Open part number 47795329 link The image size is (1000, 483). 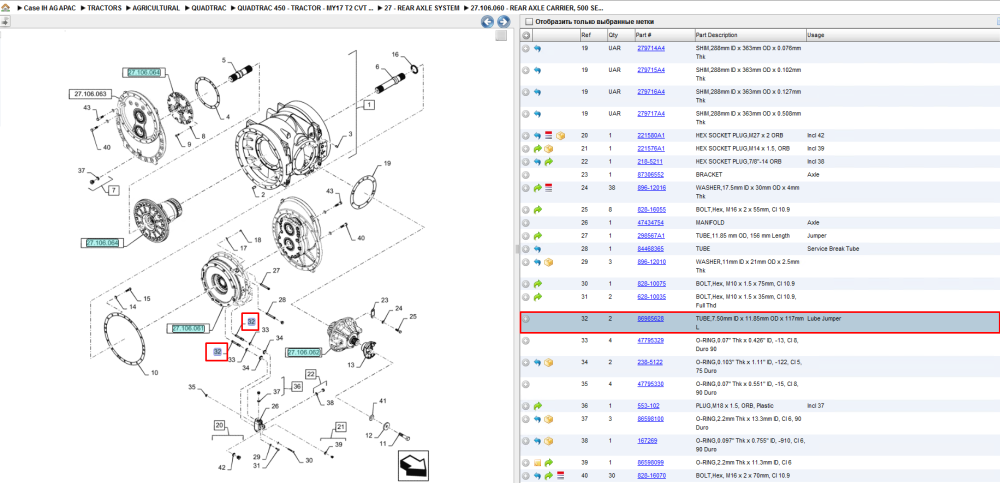point(651,341)
